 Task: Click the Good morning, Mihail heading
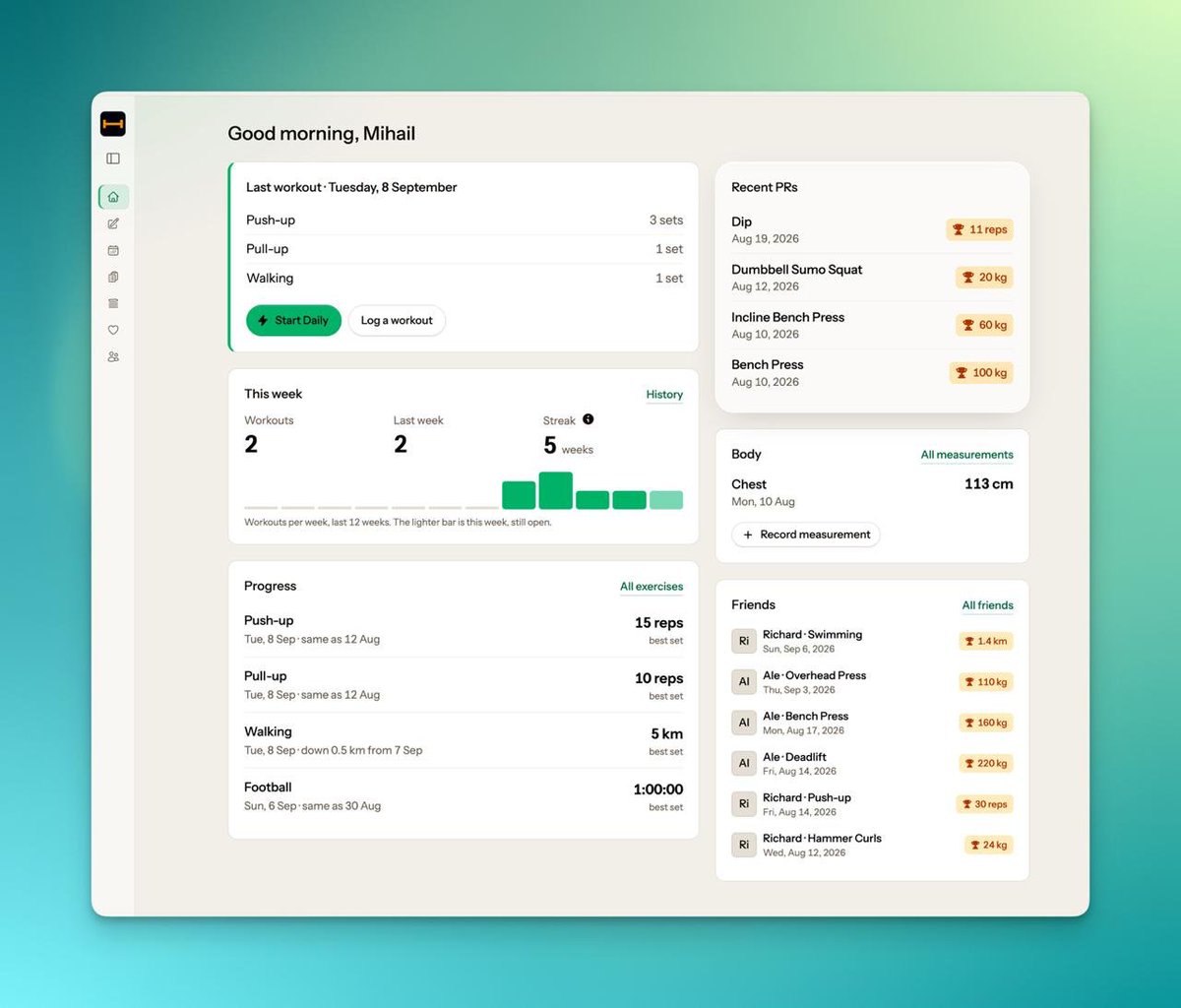point(322,134)
